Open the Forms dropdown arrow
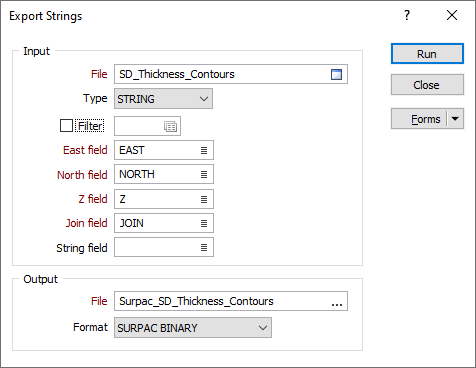The height and width of the screenshot is (368, 476). pyautogui.click(x=455, y=119)
